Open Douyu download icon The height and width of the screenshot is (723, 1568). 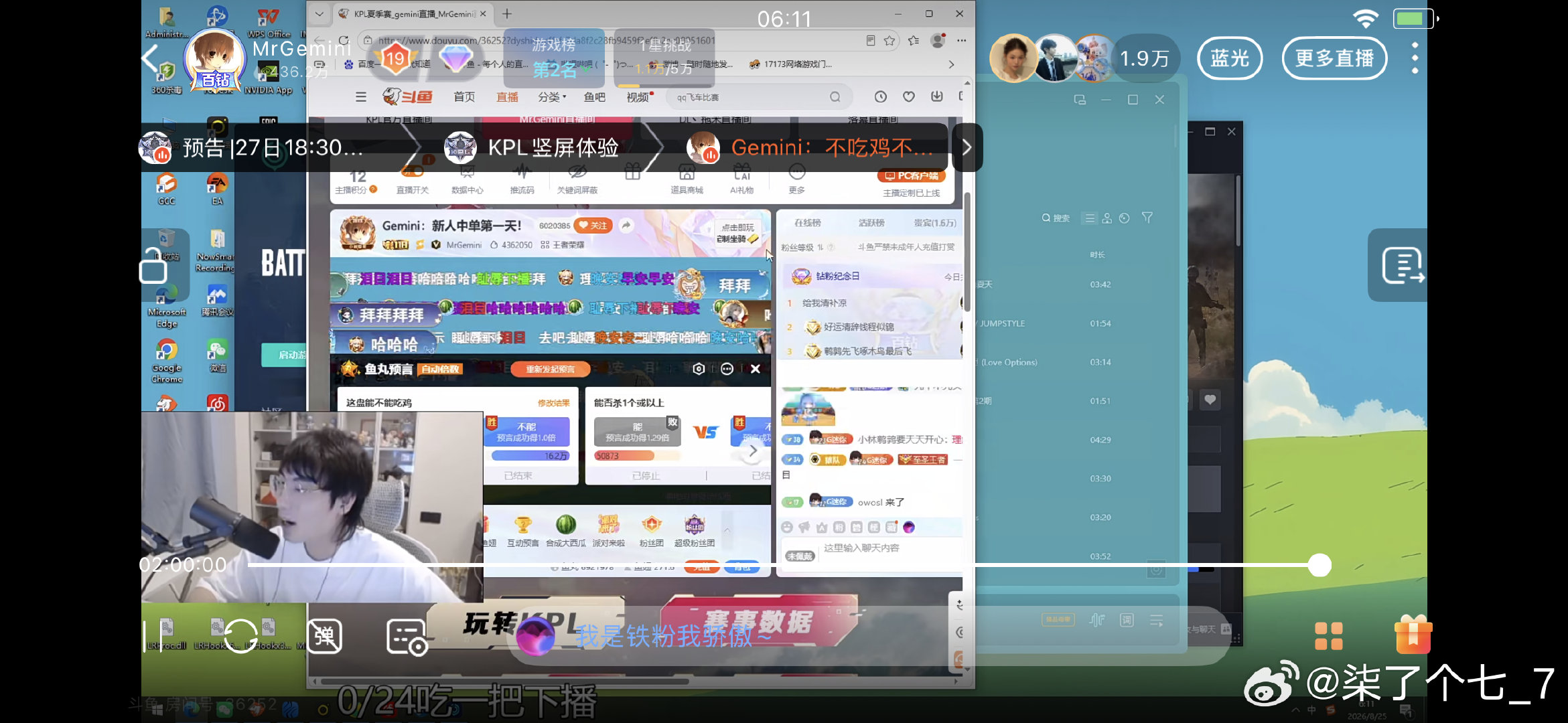coord(937,97)
